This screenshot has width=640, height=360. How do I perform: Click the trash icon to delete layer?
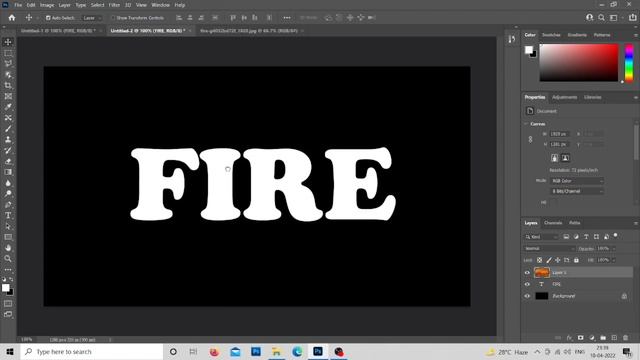coord(625,338)
